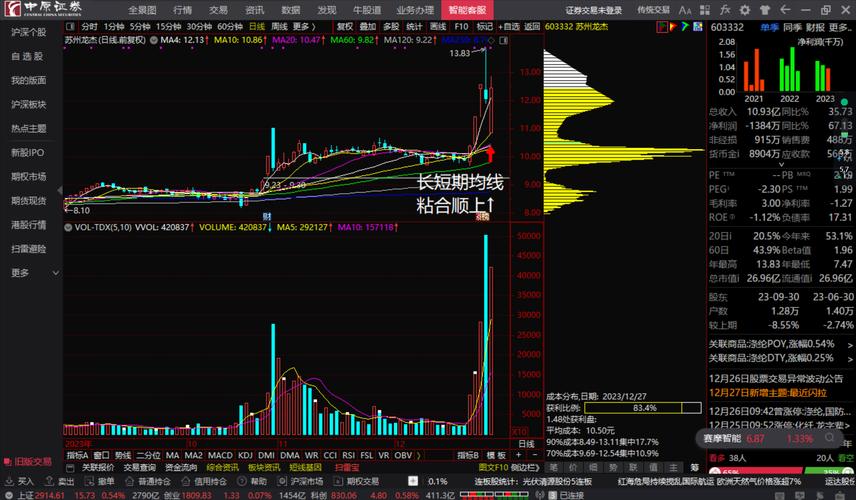Image resolution: width=856 pixels, height=500 pixels.
Task: Toggle the 筹 chip distribution button
Action: click(x=694, y=467)
